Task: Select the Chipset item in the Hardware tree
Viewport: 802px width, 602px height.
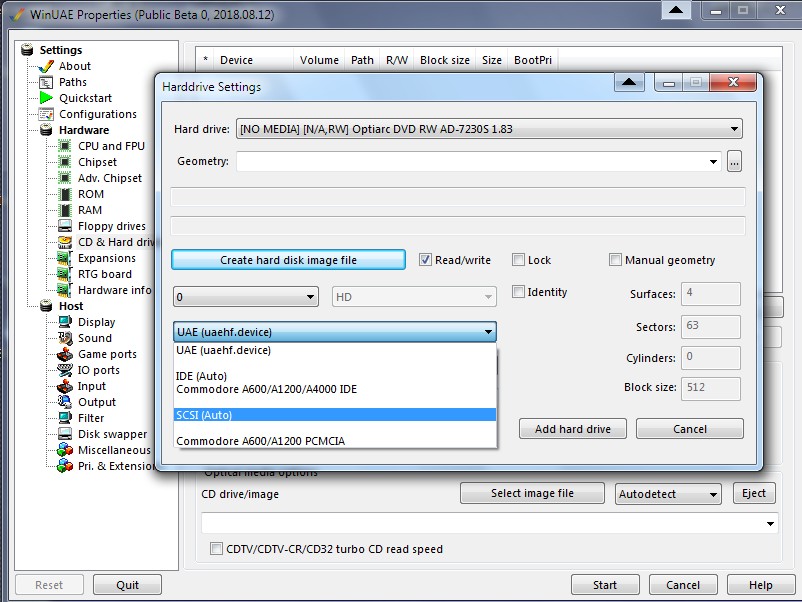Action: tap(98, 162)
